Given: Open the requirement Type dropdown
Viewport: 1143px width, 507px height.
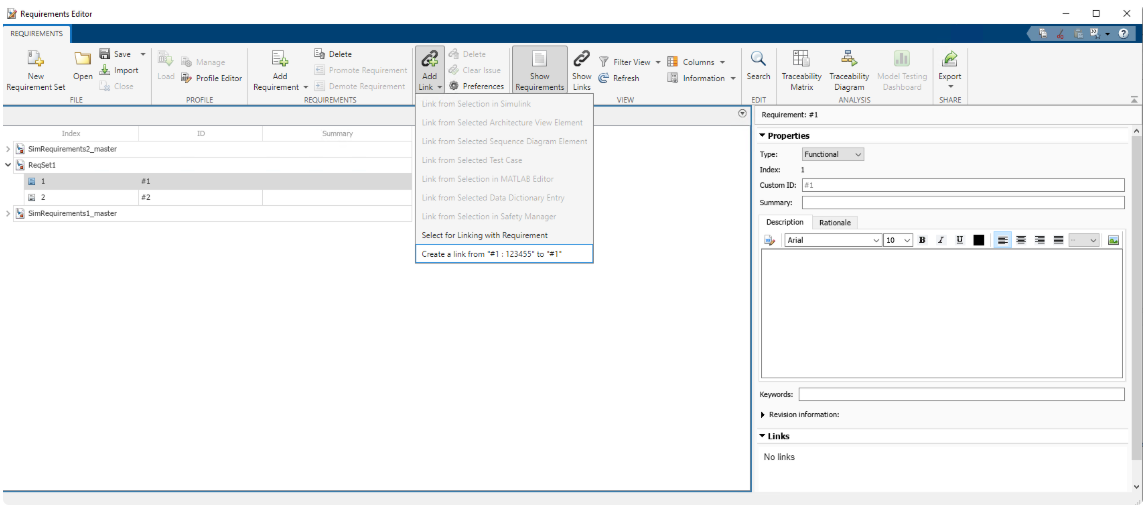Looking at the screenshot, I should point(832,154).
